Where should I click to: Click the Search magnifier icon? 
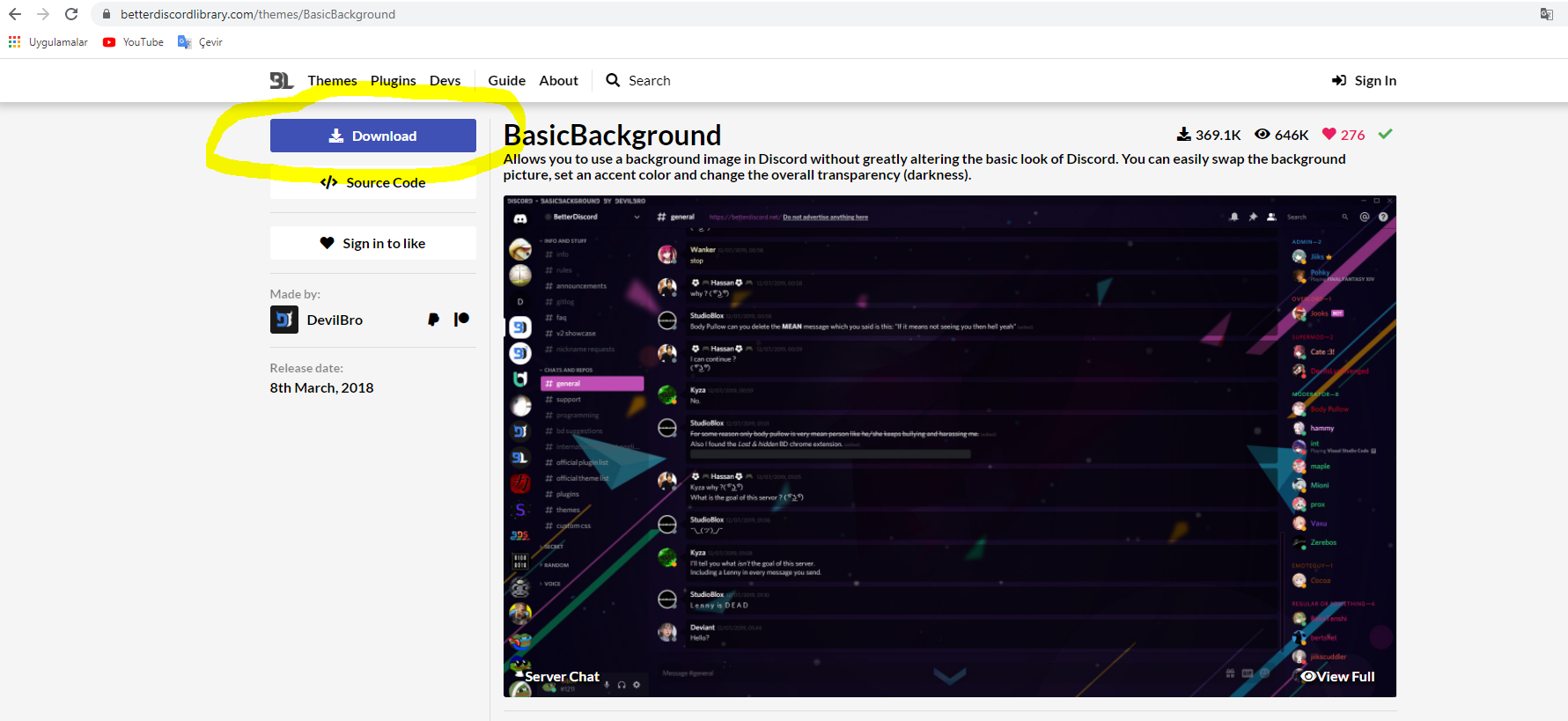tap(613, 80)
